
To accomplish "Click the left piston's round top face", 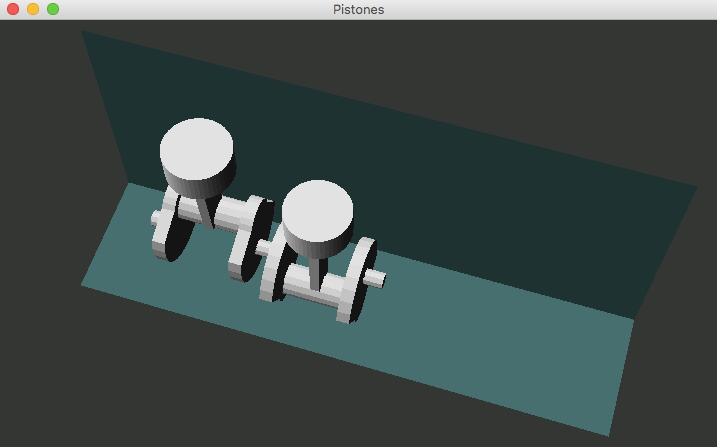I will tap(197, 149).
